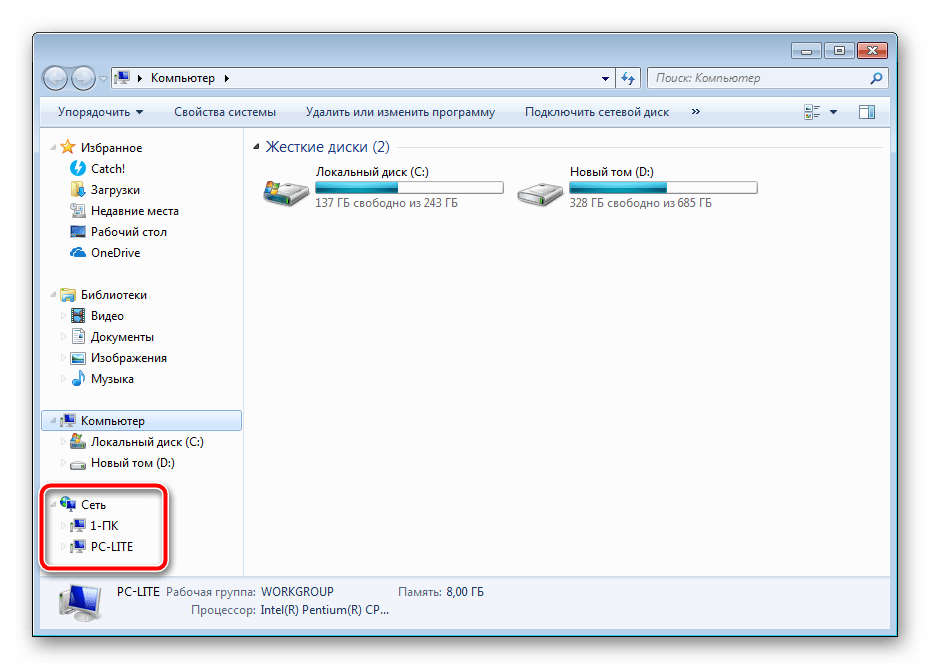930x669 pixels.
Task: Click Подключить сетевой диск button
Action: pyautogui.click(x=597, y=112)
